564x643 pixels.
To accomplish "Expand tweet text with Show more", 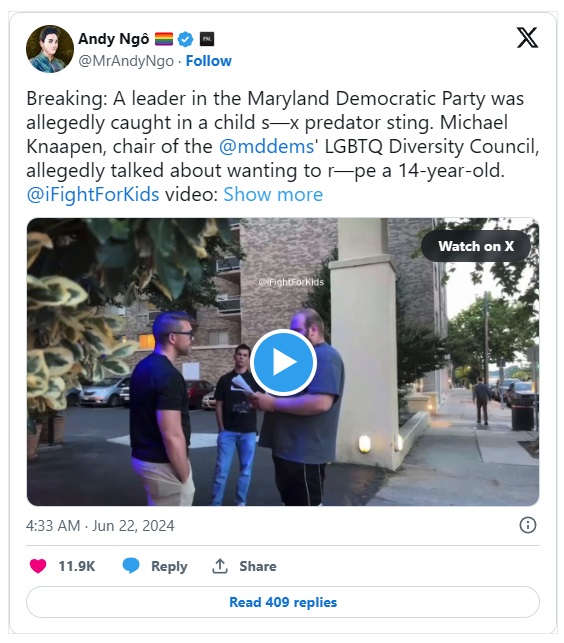I will [x=273, y=194].
